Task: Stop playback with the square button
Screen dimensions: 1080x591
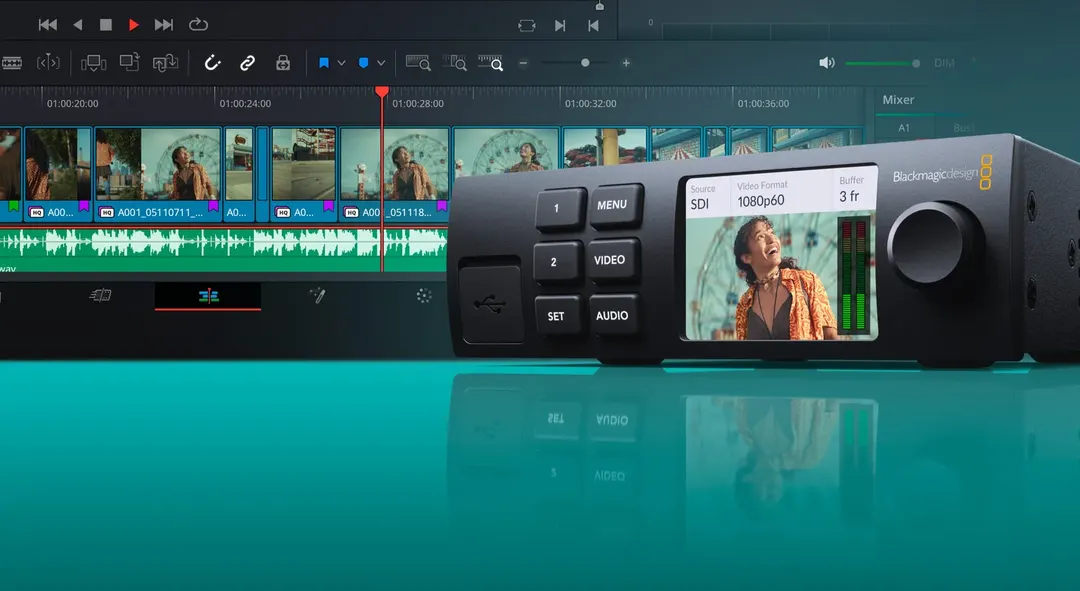Action: coord(105,25)
